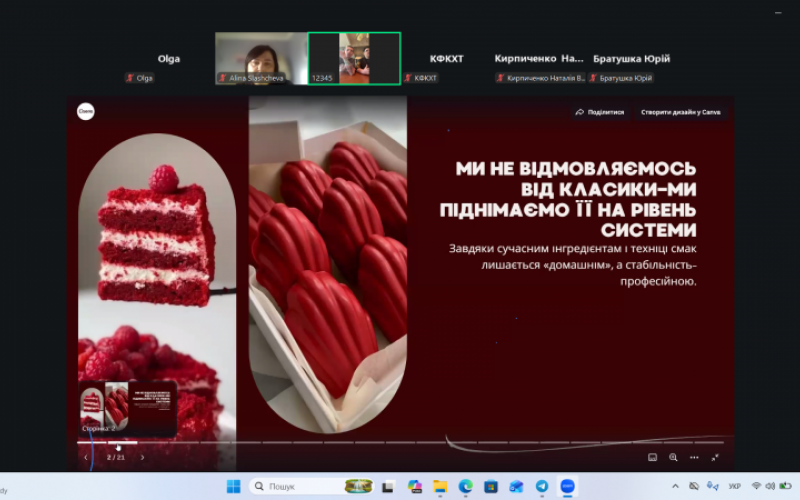Open the presenter notes icon
Viewport: 800px width, 500px height.
pos(652,457)
